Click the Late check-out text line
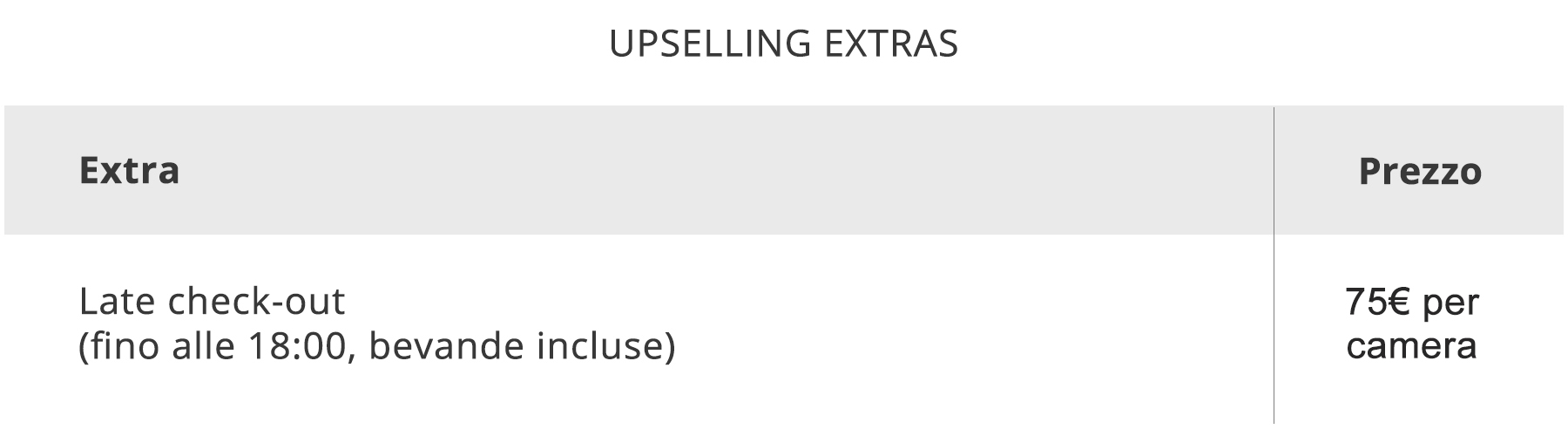Screen dimensions: 1568x436 click(x=212, y=302)
